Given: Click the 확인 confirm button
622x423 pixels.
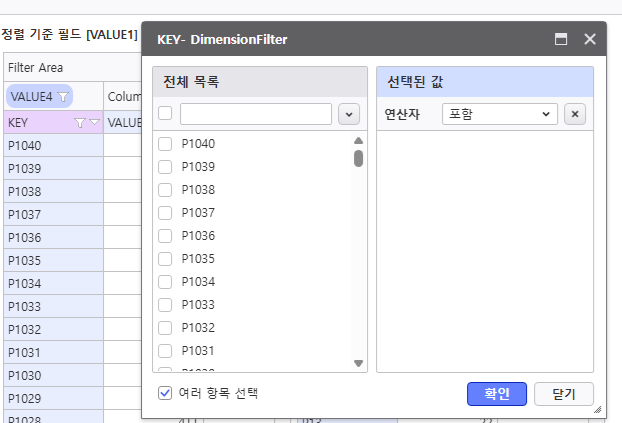Looking at the screenshot, I should [x=497, y=394].
